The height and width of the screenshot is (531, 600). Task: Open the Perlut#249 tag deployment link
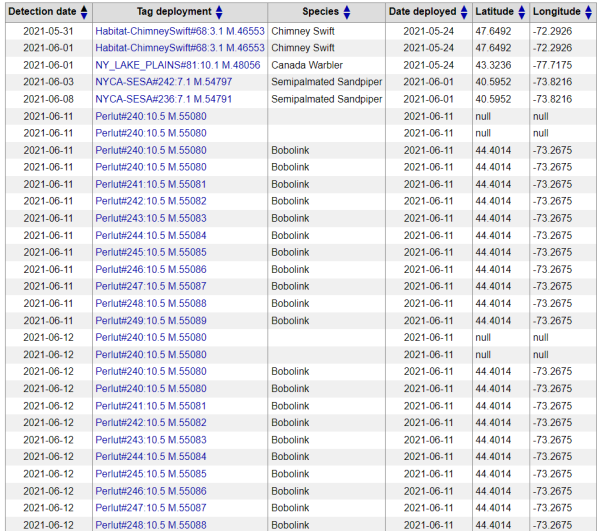pos(151,320)
